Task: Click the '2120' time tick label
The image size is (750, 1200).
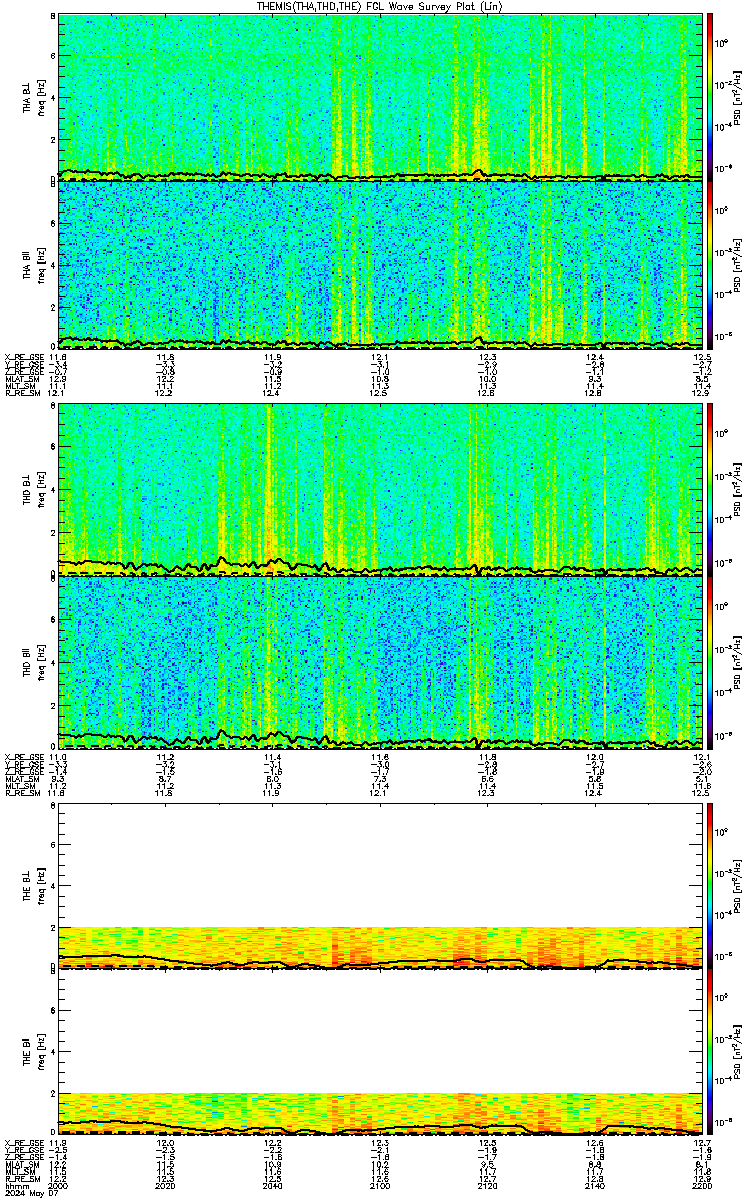Action: click(487, 1186)
